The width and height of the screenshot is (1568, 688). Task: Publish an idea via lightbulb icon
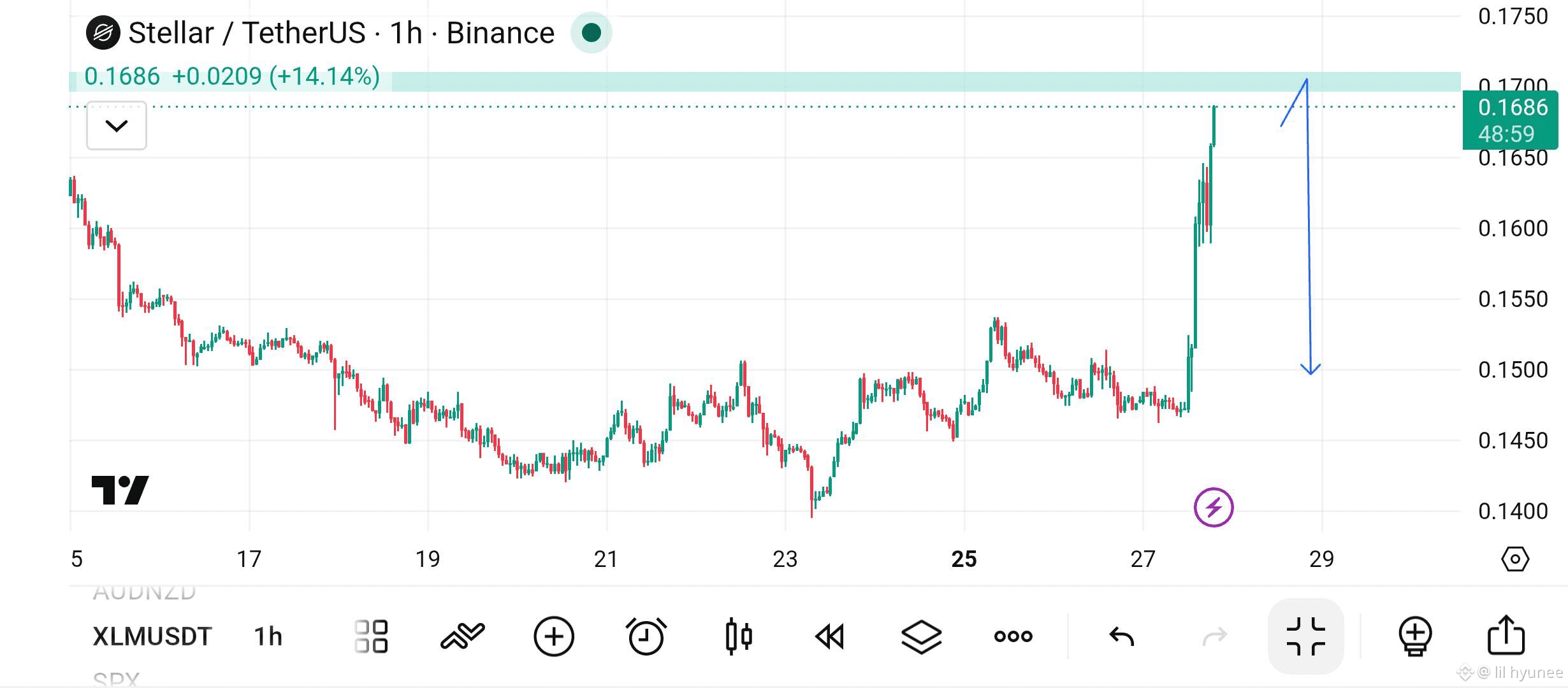pos(1415,636)
